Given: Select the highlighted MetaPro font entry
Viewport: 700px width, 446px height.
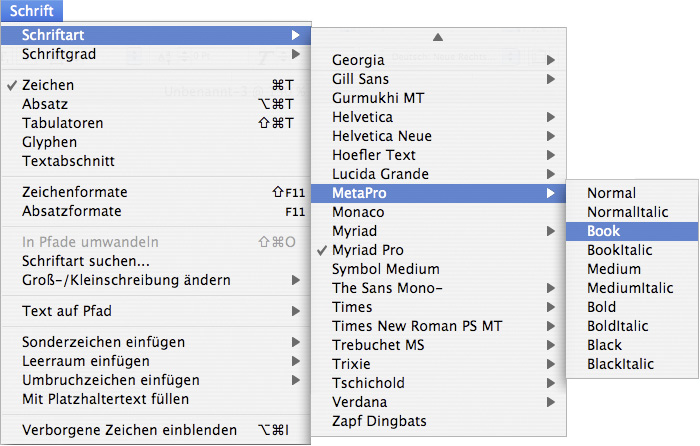Looking at the screenshot, I should [439, 193].
